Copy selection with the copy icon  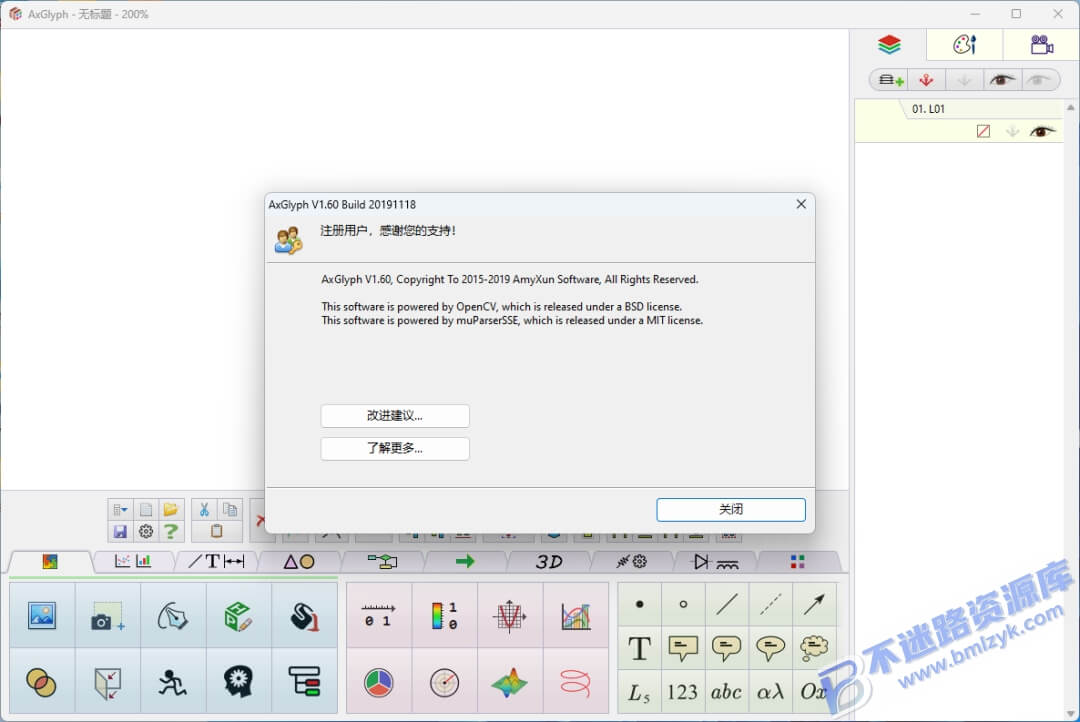click(230, 510)
